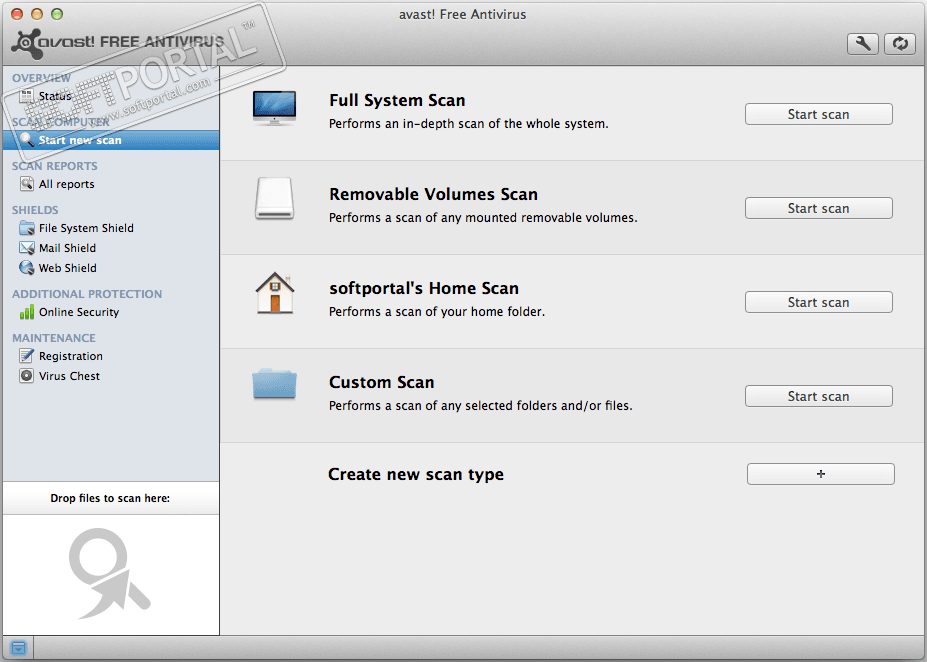Open preferences with the wrench icon
927x662 pixels.
[863, 44]
